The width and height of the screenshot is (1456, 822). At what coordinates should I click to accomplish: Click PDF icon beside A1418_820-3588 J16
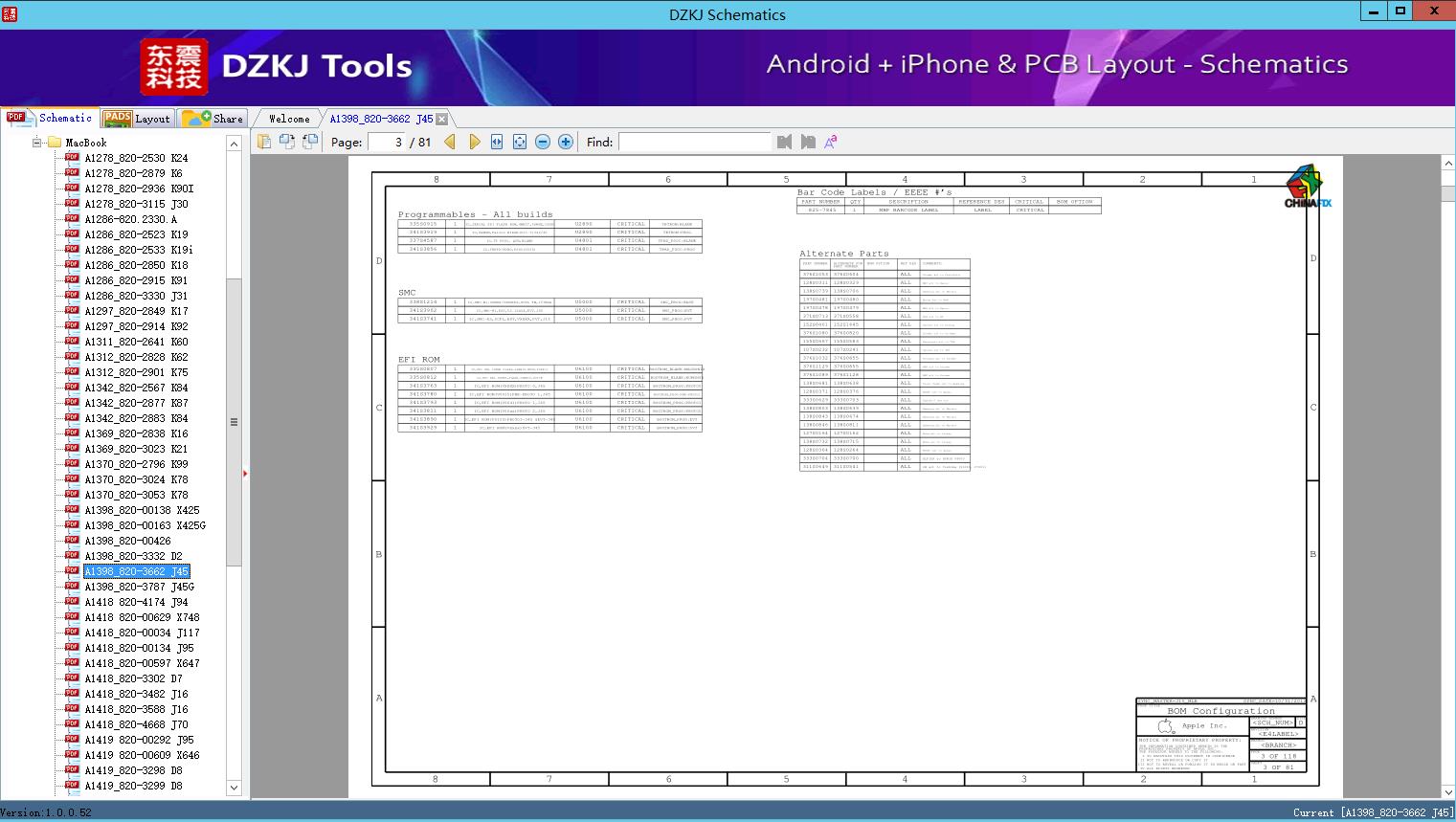click(x=72, y=709)
